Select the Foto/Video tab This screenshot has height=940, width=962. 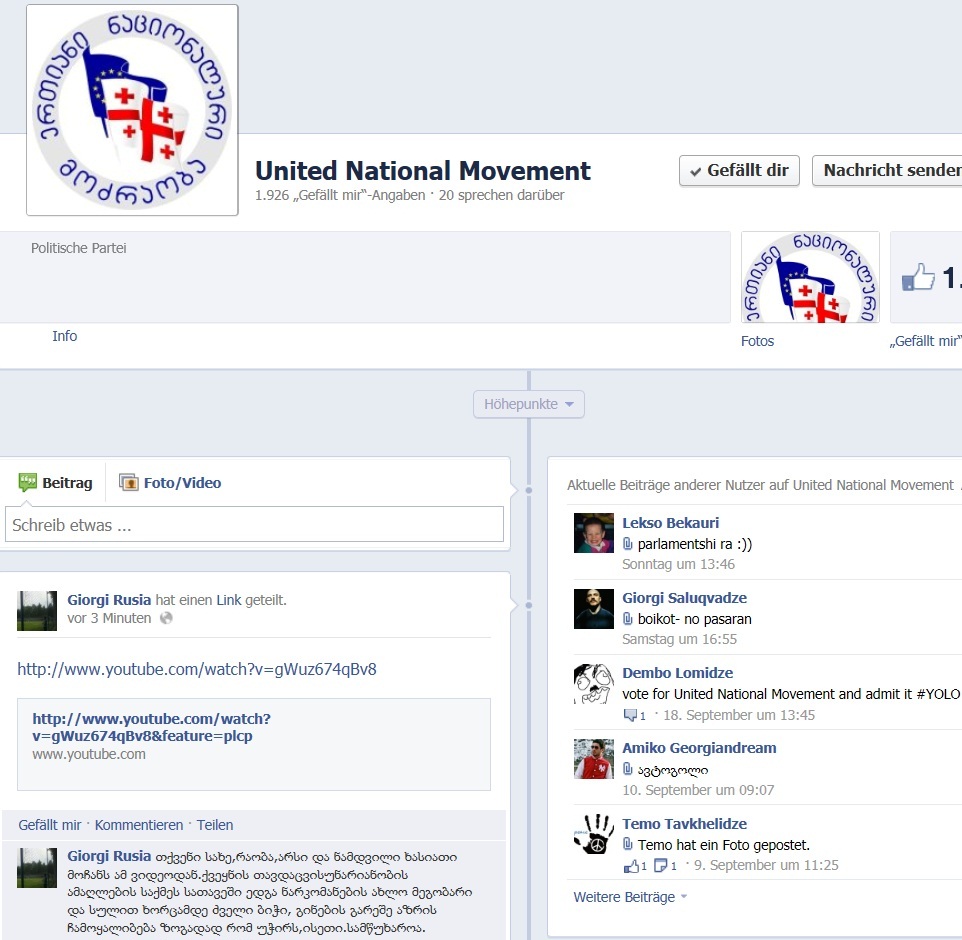pyautogui.click(x=170, y=483)
